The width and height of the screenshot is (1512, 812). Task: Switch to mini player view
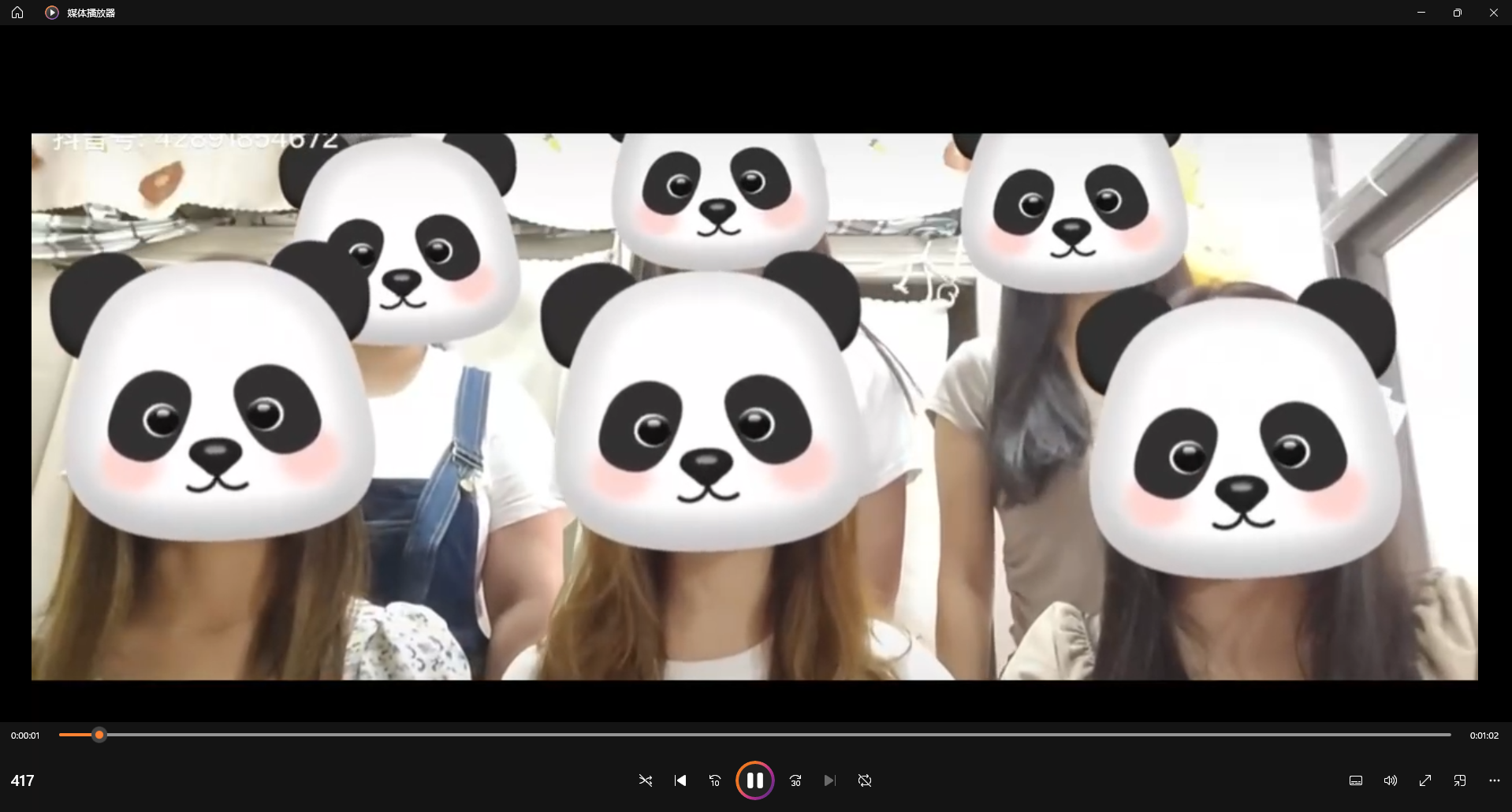point(1460,780)
